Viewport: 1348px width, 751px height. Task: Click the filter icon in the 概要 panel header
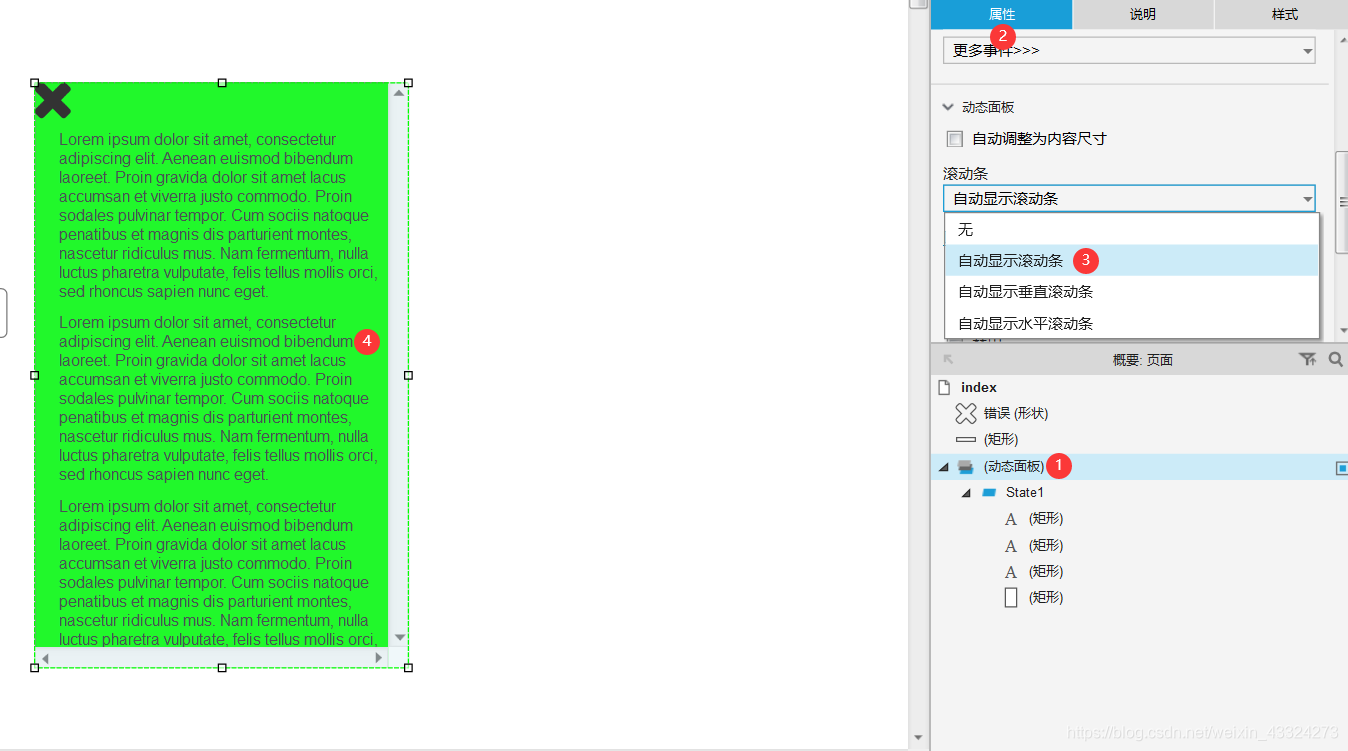(x=1308, y=358)
